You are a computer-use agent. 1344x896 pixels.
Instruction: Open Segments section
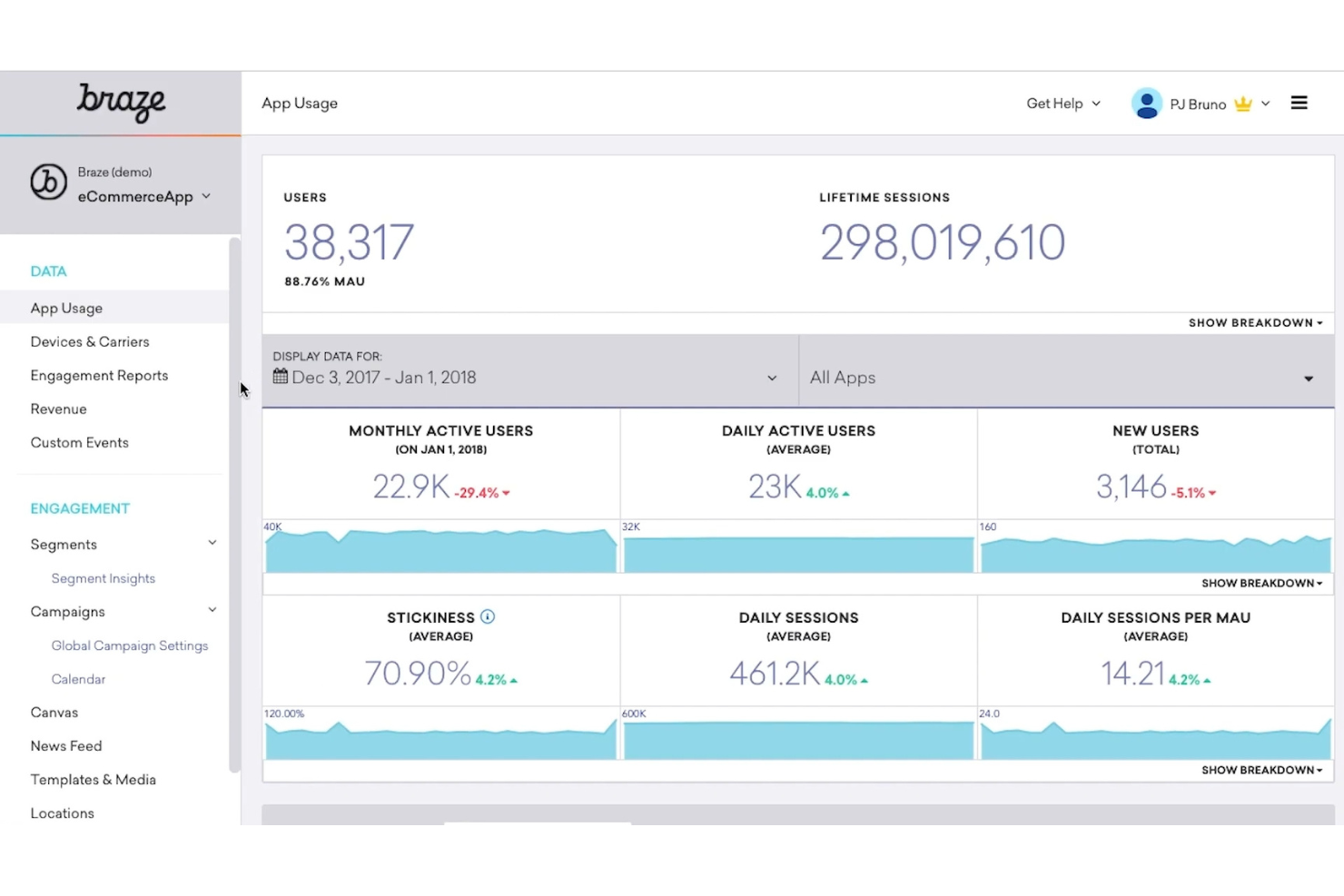[64, 545]
